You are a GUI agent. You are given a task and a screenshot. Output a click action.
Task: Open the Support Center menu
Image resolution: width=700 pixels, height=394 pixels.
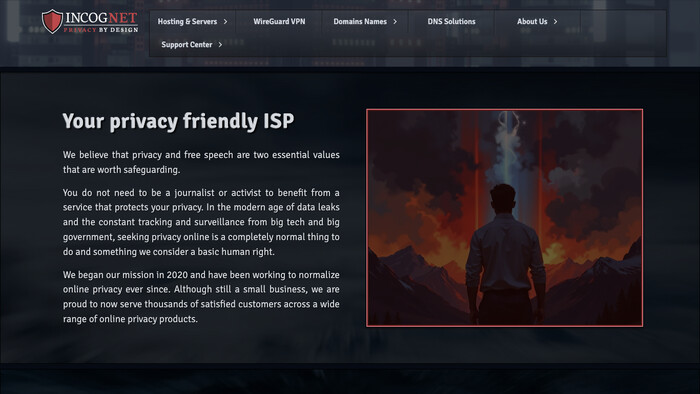pyautogui.click(x=187, y=45)
